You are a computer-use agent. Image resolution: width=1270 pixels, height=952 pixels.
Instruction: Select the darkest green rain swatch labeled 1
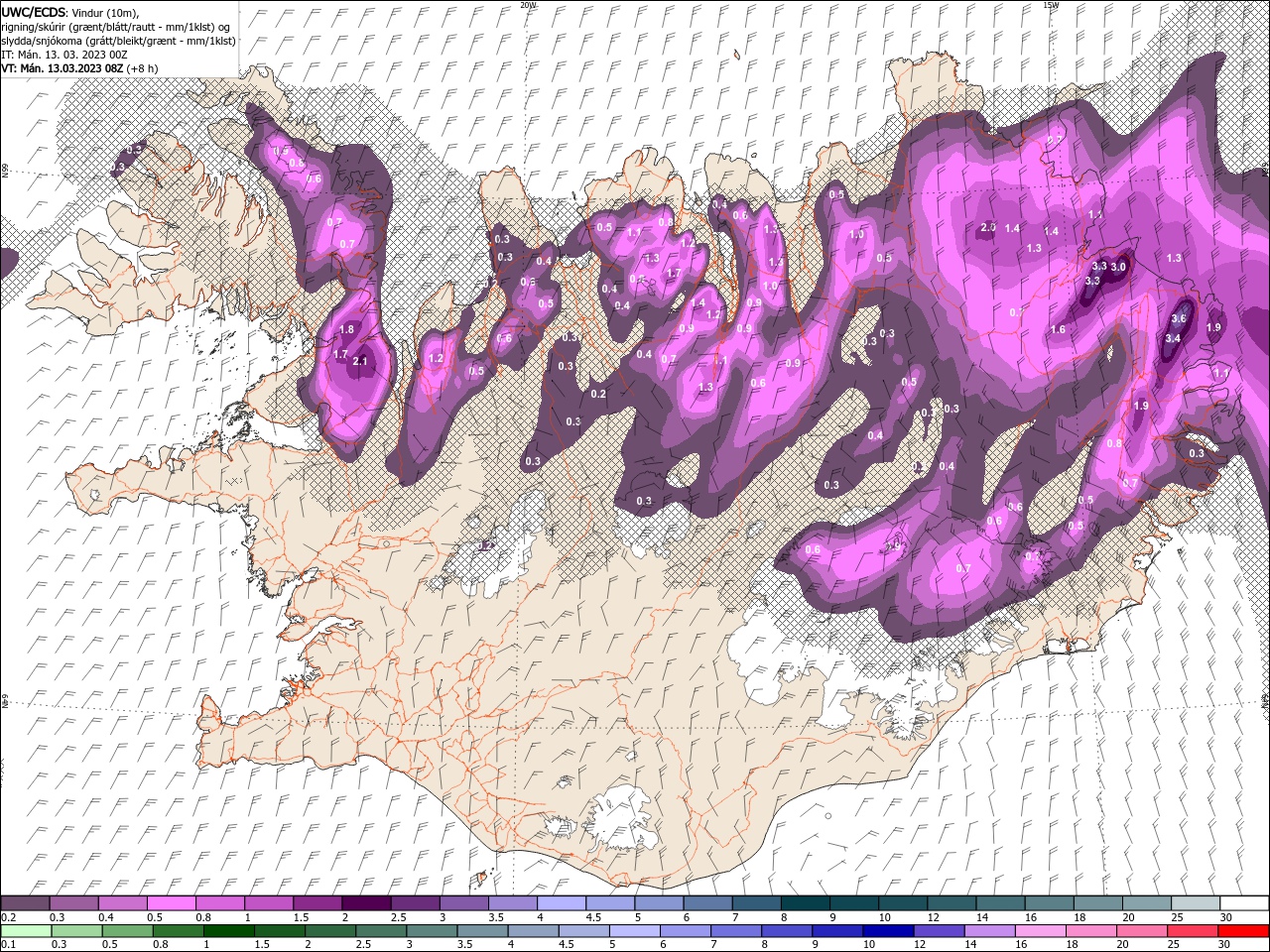229,931
